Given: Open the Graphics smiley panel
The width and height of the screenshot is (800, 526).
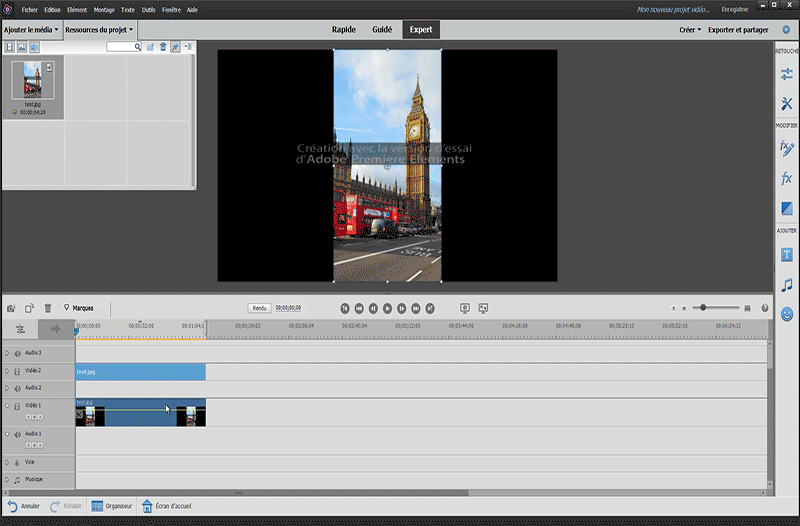Looking at the screenshot, I should point(786,314).
